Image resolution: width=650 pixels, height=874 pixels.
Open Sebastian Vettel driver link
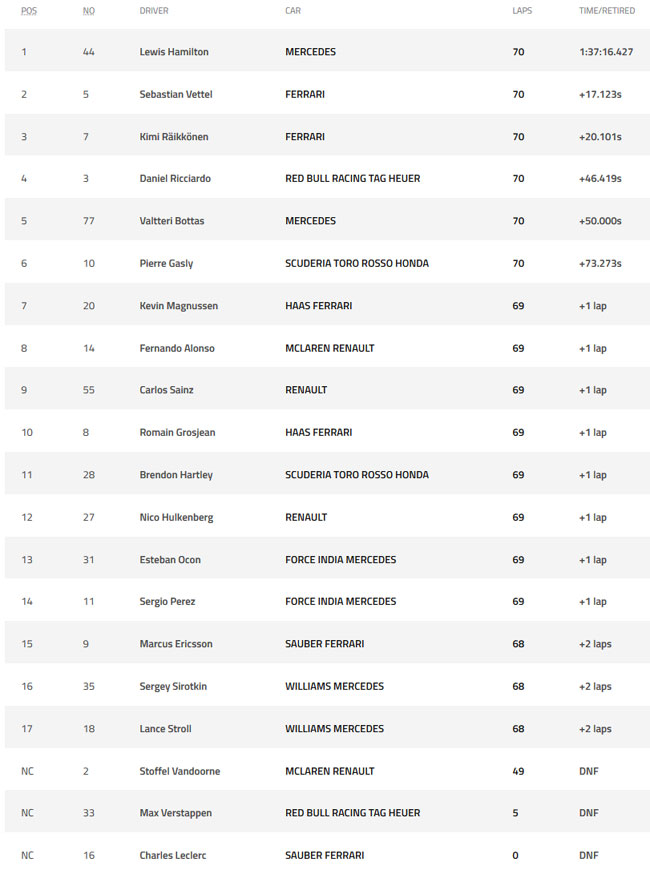click(176, 94)
